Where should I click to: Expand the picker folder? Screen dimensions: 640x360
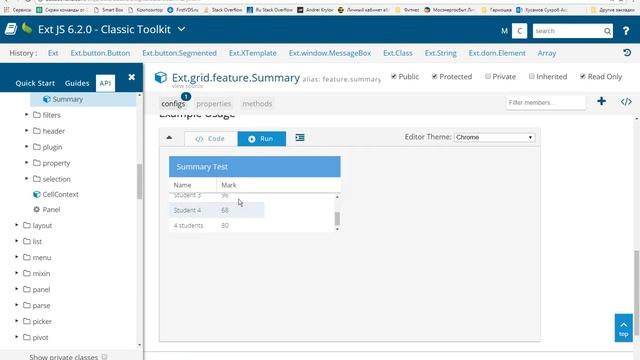click(17, 321)
